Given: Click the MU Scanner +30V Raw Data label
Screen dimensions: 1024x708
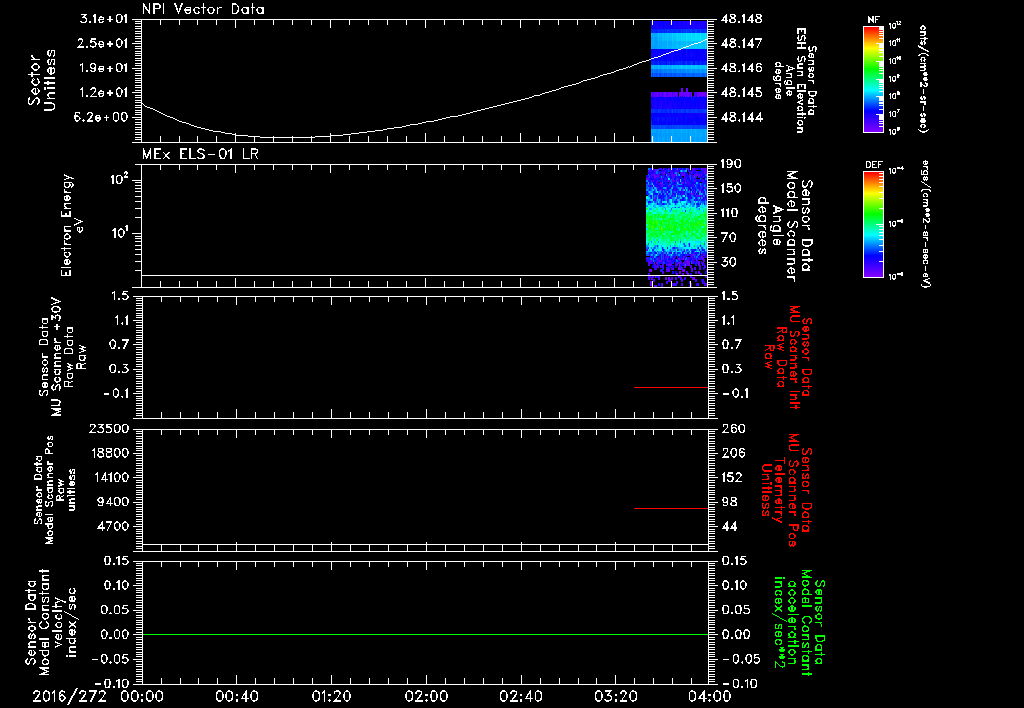Looking at the screenshot, I should [61, 357].
